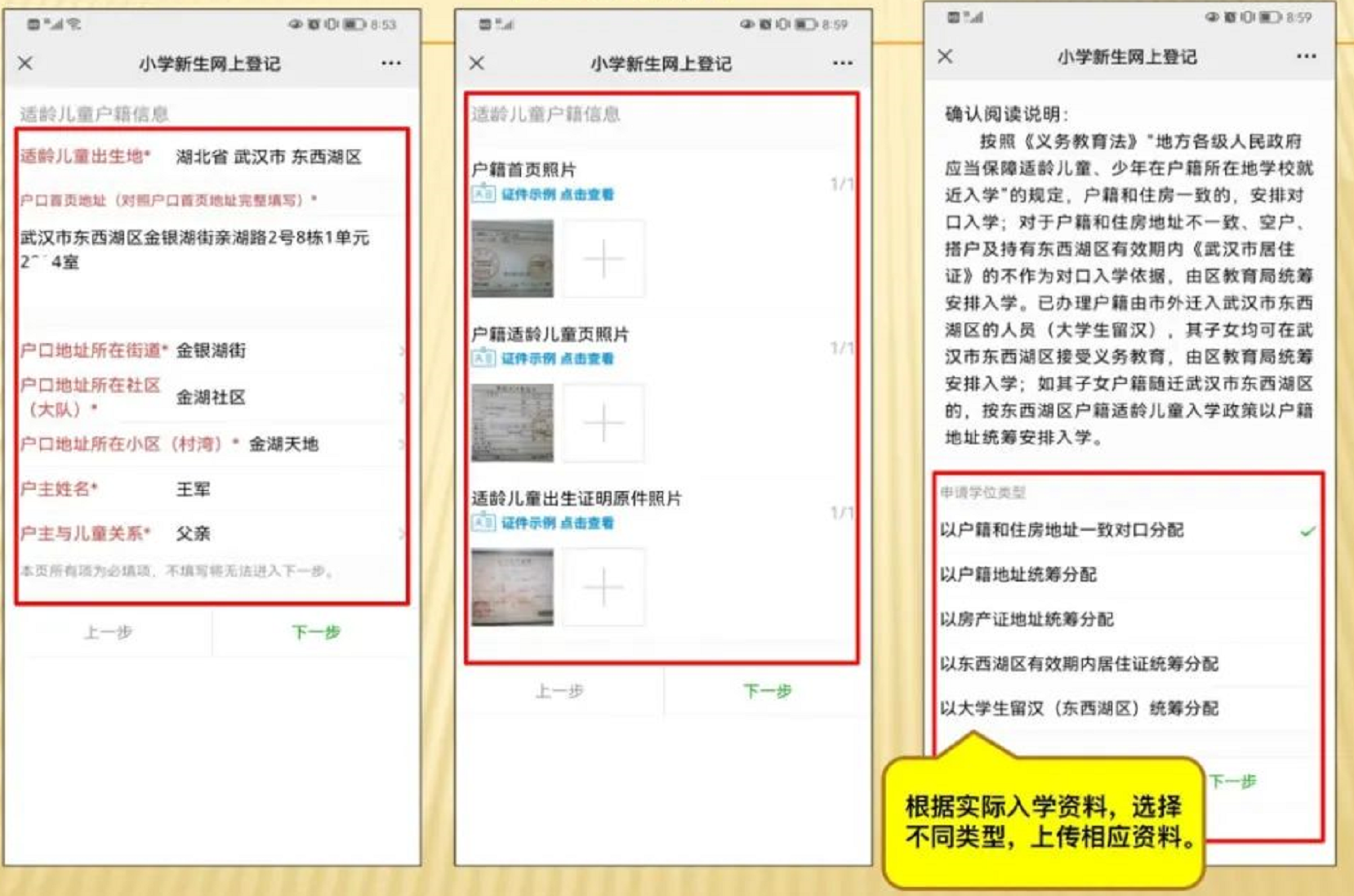Close the middle phone's registration page
The width and height of the screenshot is (1354, 896).
point(477,63)
